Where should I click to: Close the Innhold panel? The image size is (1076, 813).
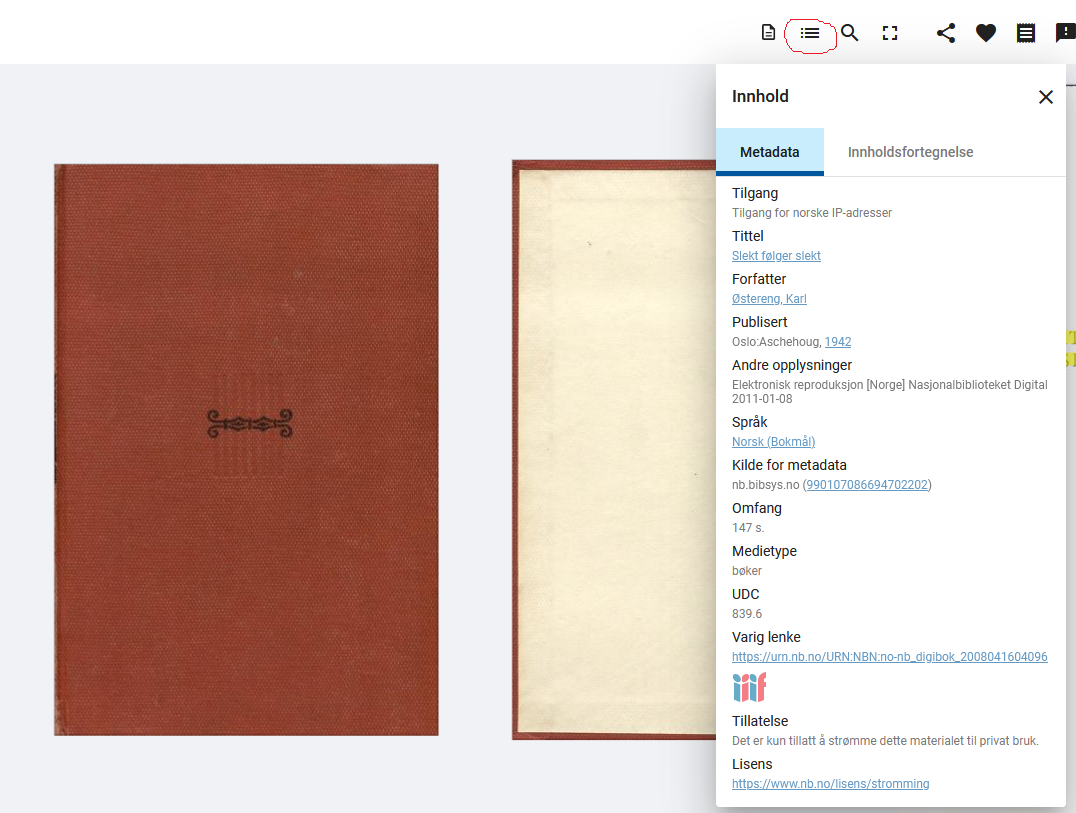[1046, 97]
